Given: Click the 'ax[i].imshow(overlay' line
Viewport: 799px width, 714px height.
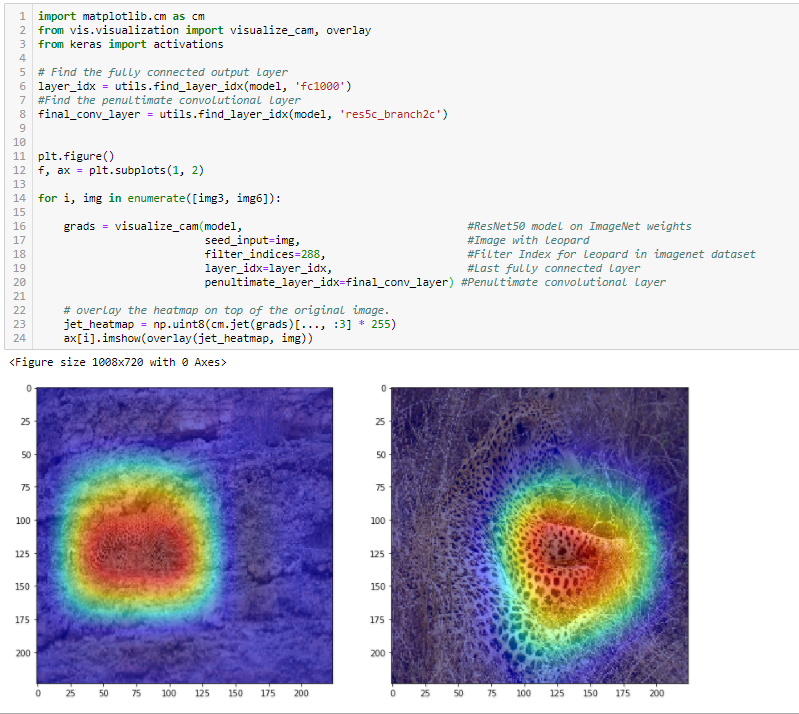Looking at the screenshot, I should (x=188, y=338).
